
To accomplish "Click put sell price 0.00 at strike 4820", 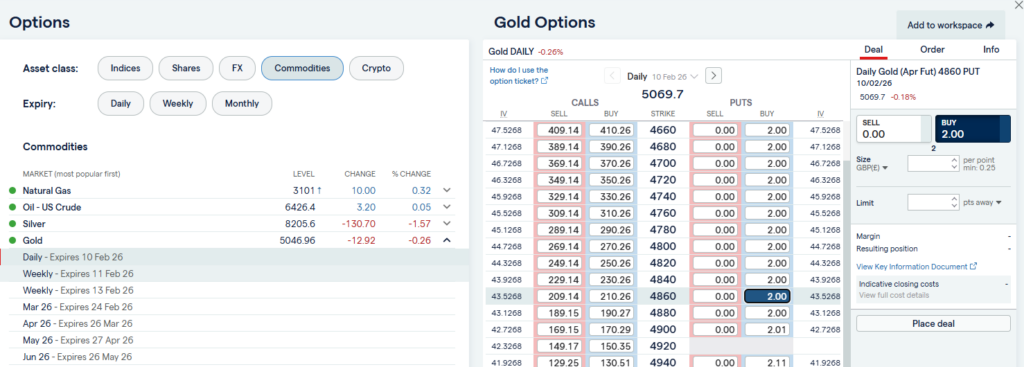I will point(715,263).
